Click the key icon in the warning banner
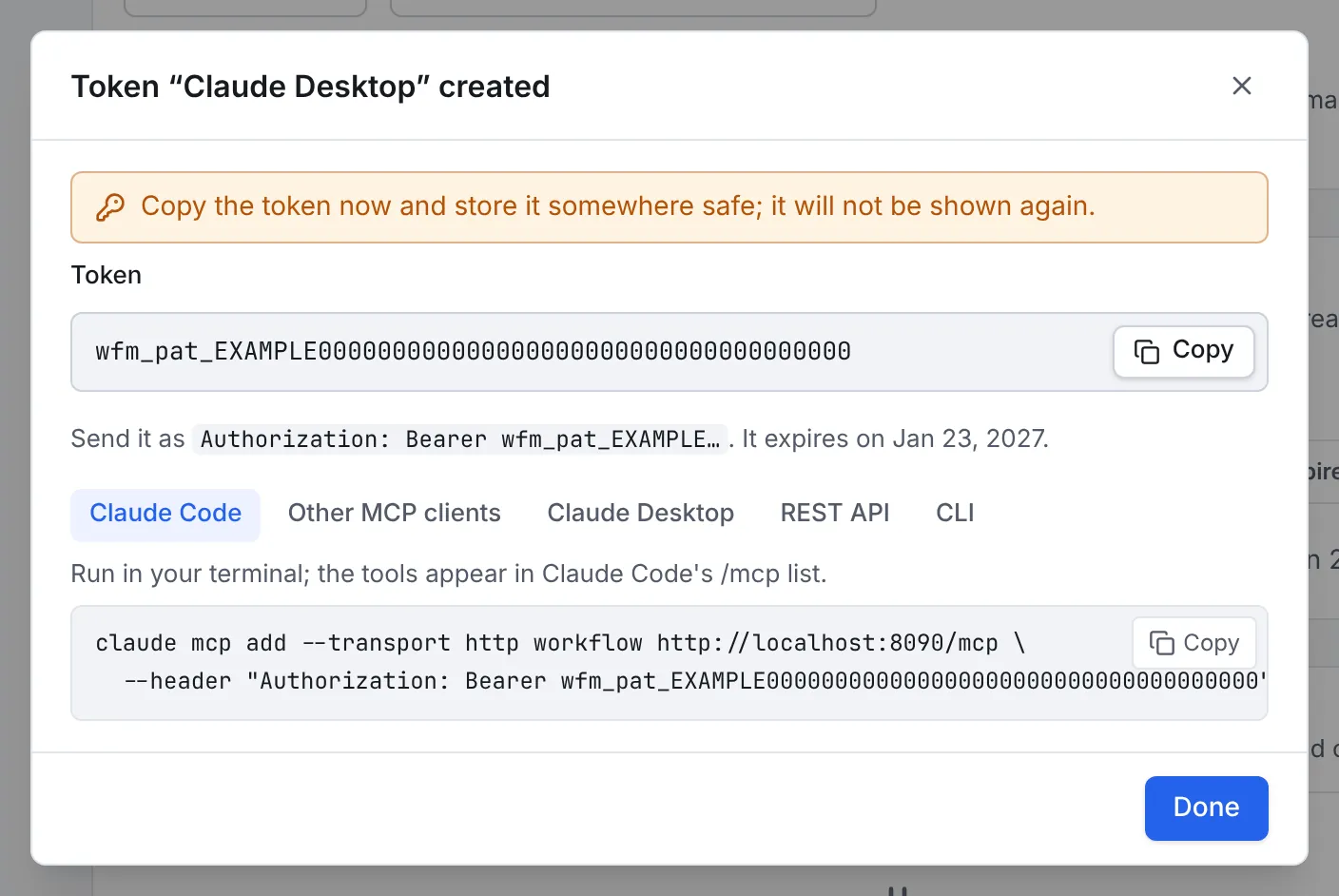Image resolution: width=1339 pixels, height=896 pixels. 111,207
